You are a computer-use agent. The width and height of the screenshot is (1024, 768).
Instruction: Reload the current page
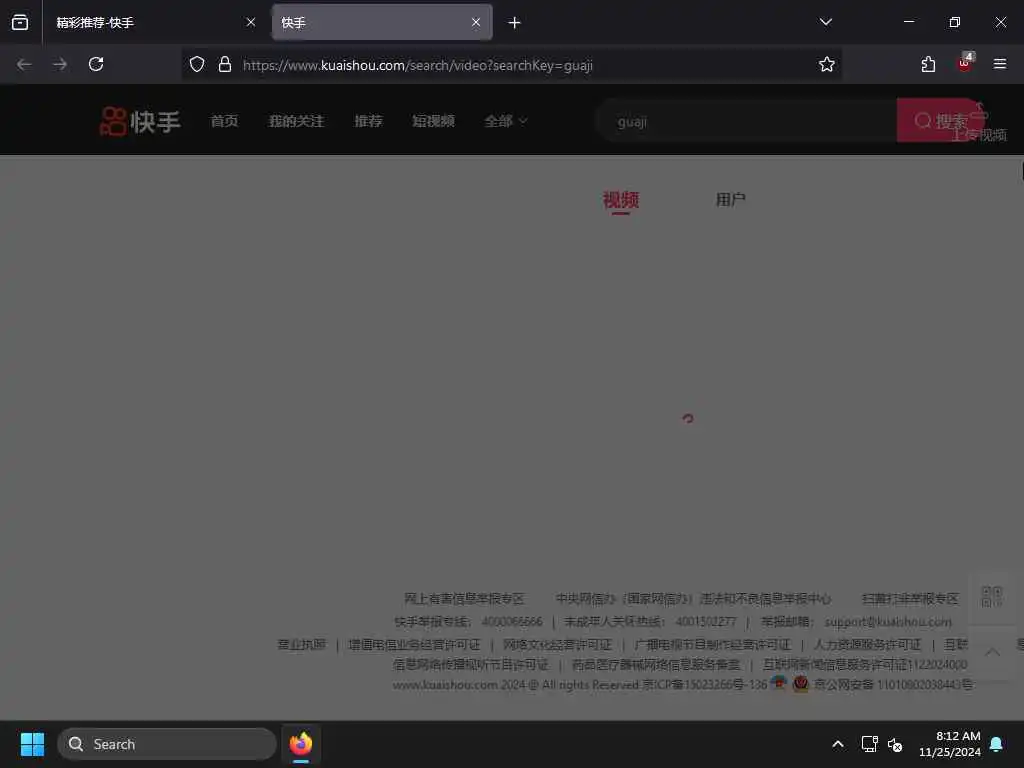click(96, 64)
